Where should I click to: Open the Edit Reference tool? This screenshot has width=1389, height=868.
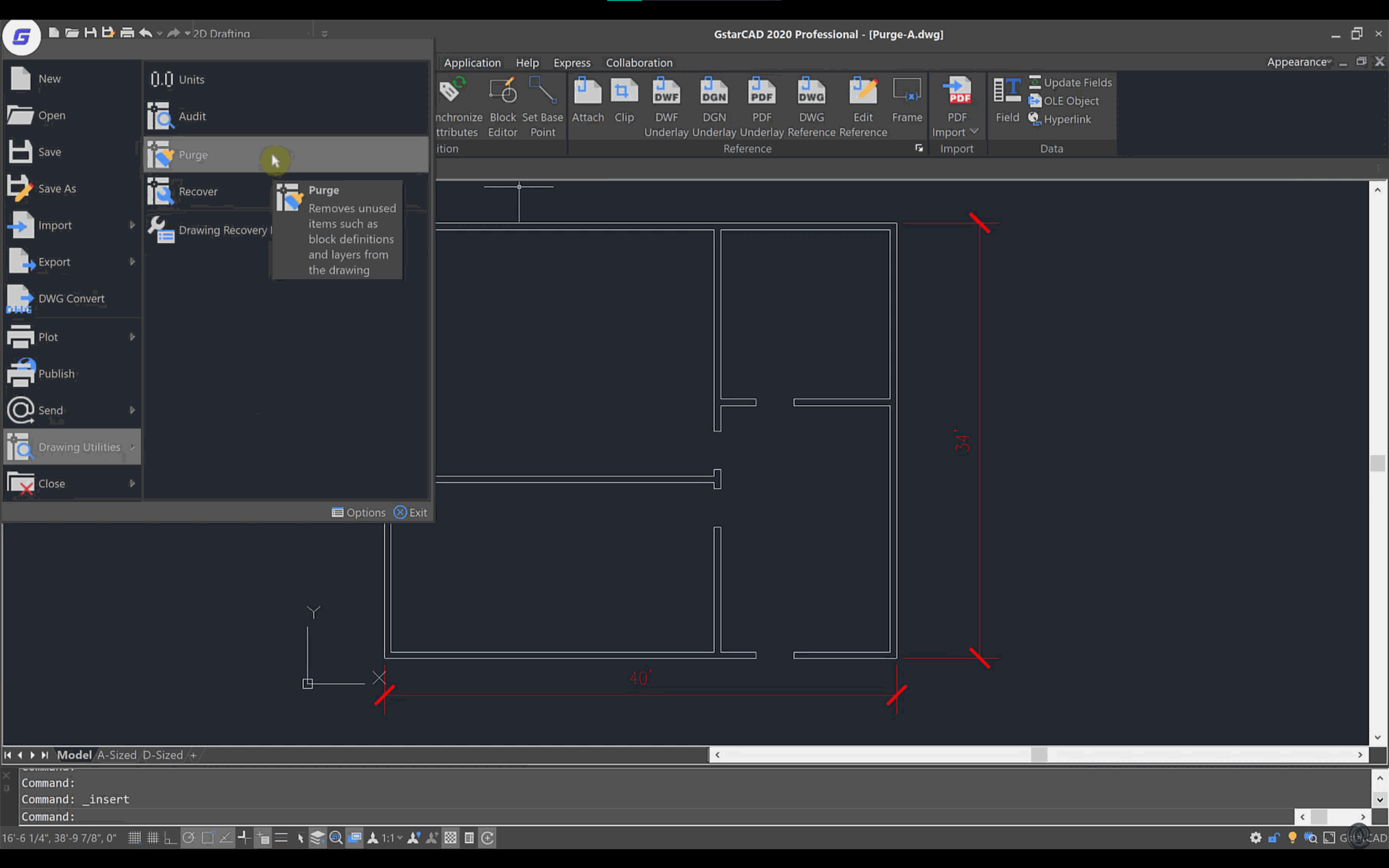[862, 101]
